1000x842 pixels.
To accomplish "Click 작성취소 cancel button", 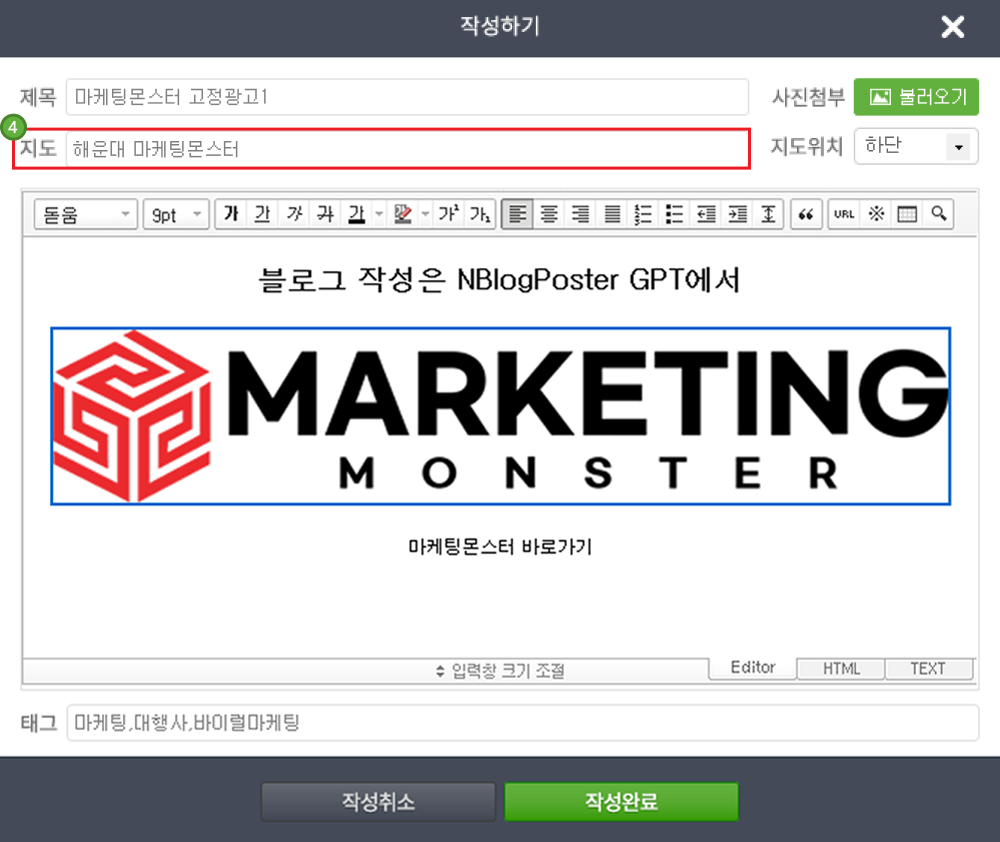I will tap(378, 801).
